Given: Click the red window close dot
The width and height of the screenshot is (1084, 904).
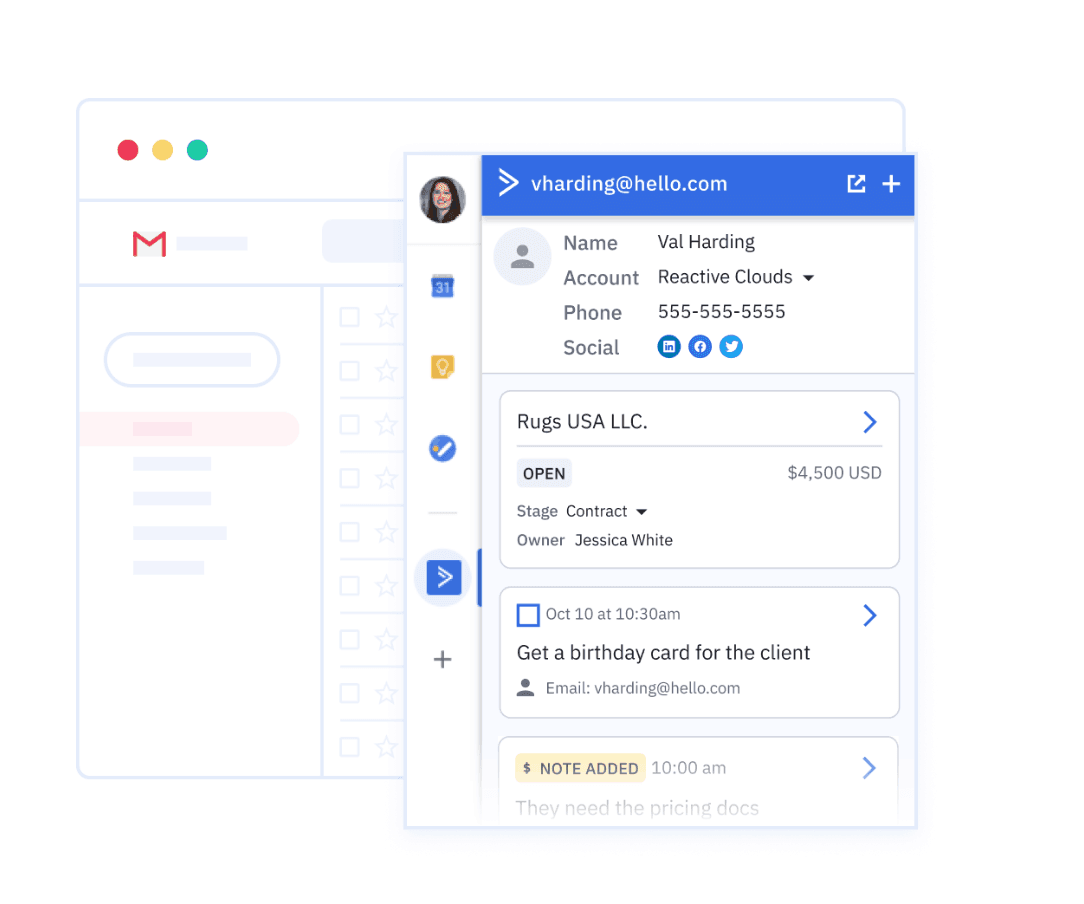Looking at the screenshot, I should pos(128,150).
